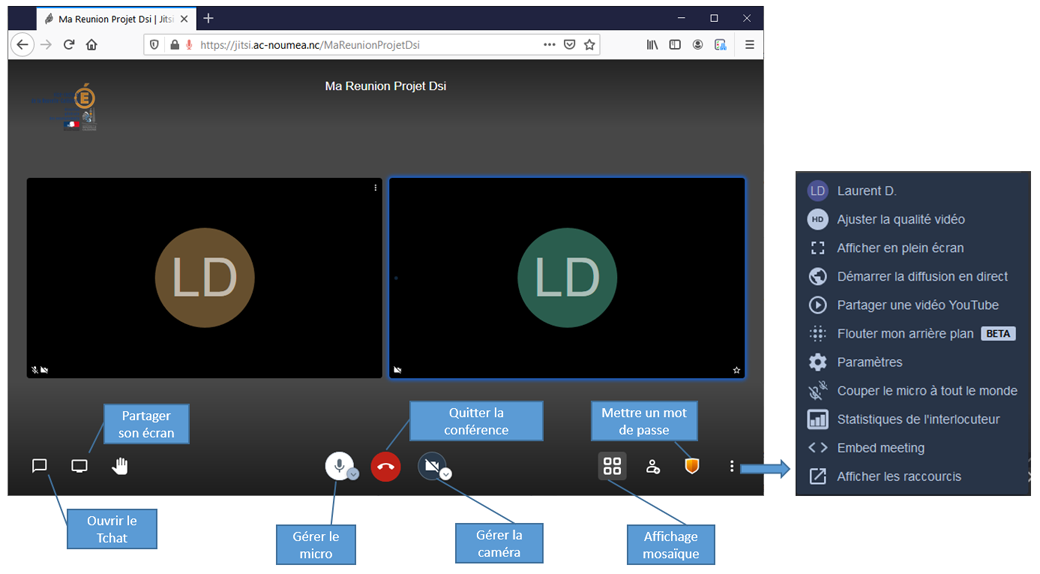
Task: Toggle the camera on or off
Action: pos(431,466)
